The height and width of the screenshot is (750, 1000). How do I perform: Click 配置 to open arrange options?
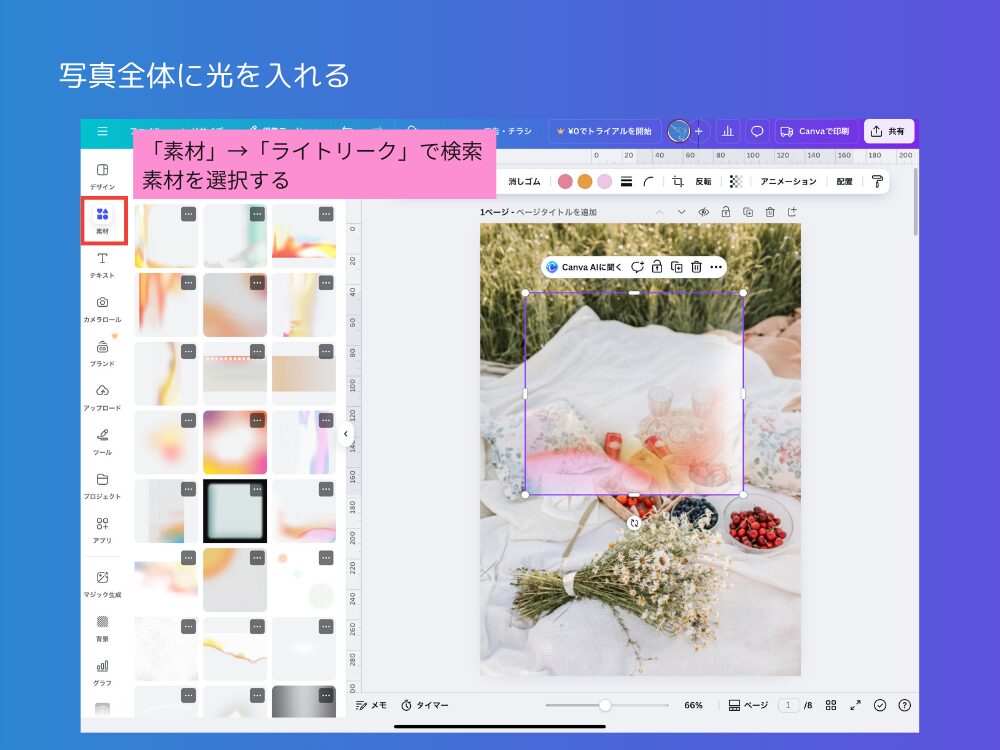click(x=845, y=182)
